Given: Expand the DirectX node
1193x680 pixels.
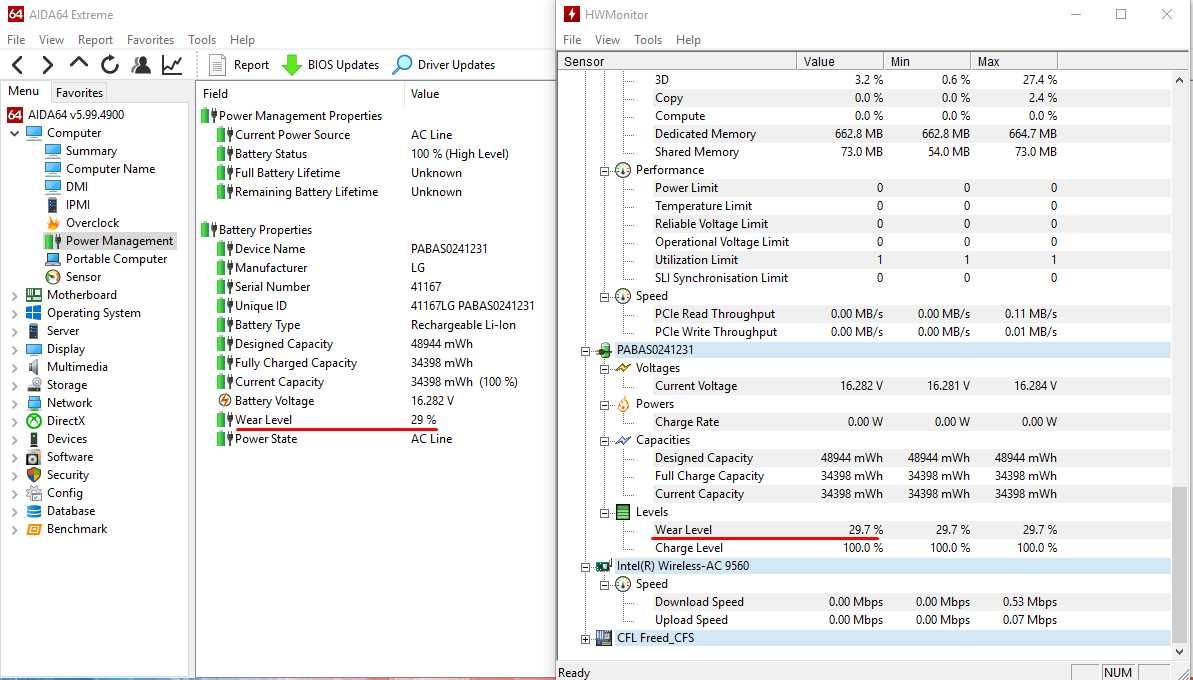Looking at the screenshot, I should point(14,421).
